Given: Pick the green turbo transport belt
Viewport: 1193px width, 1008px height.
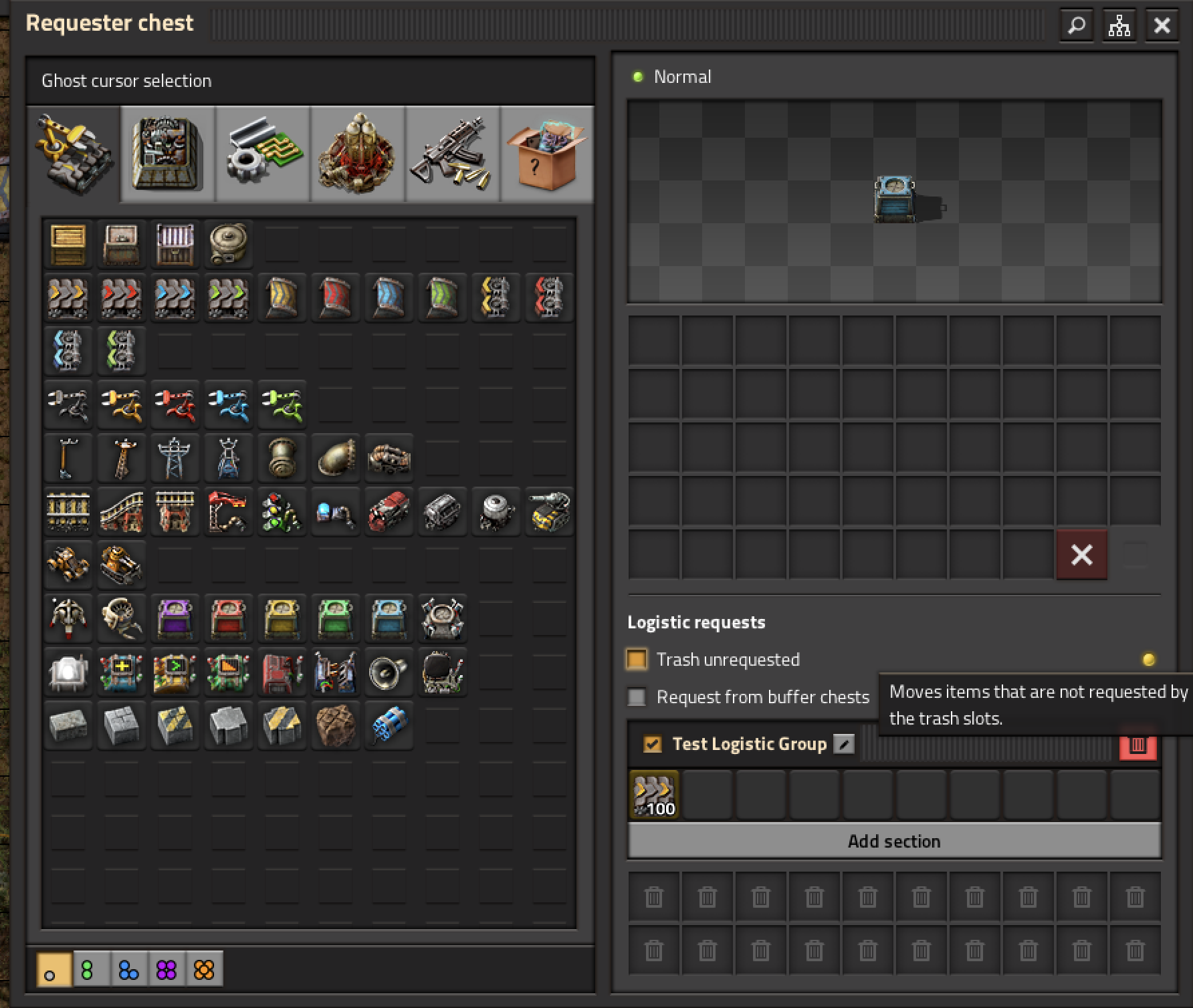Looking at the screenshot, I should [229, 298].
